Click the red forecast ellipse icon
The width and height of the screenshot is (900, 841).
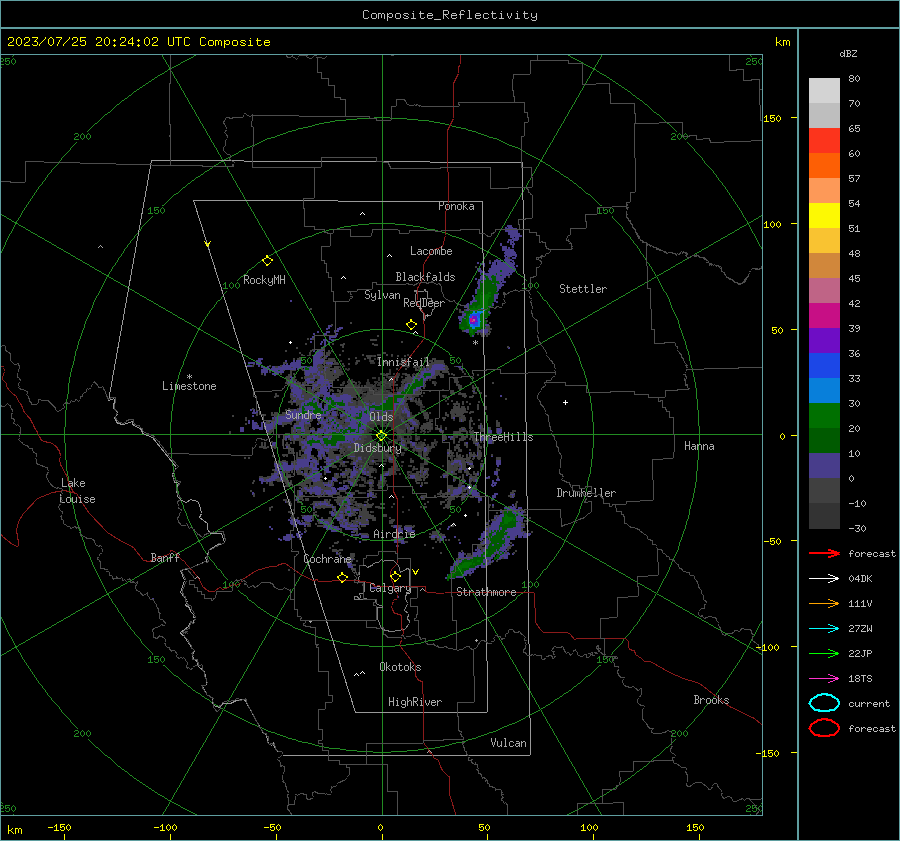pyautogui.click(x=824, y=728)
